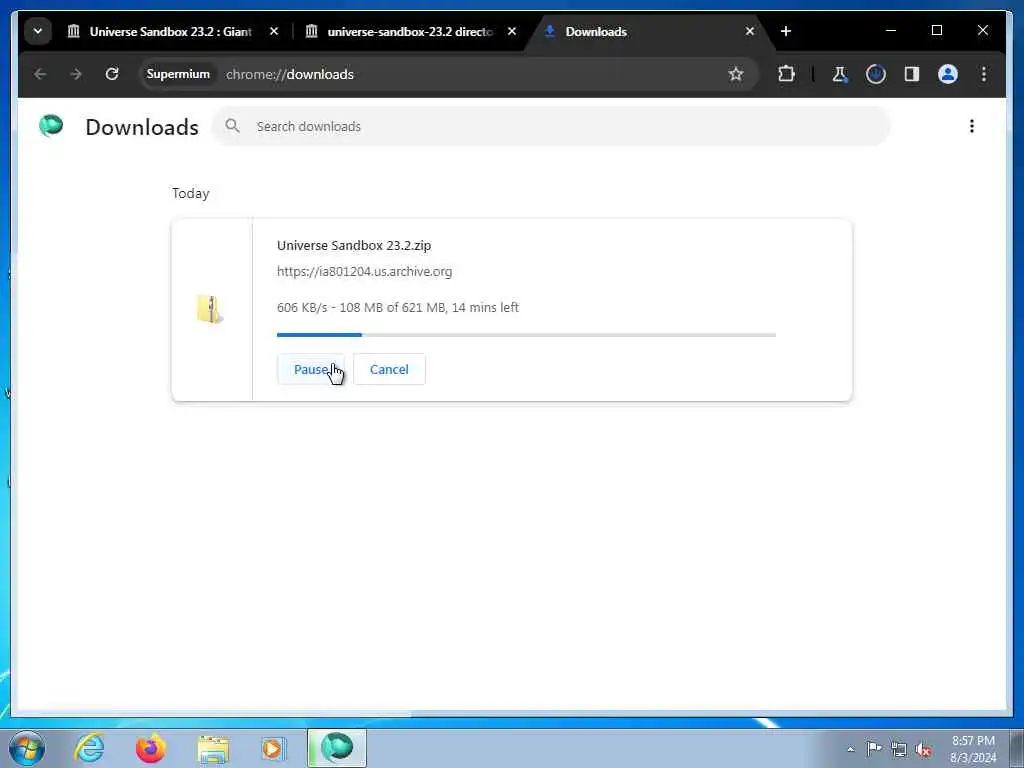
Task: Cancel the Universe Sandbox 23.2.zip download
Action: pos(389,369)
